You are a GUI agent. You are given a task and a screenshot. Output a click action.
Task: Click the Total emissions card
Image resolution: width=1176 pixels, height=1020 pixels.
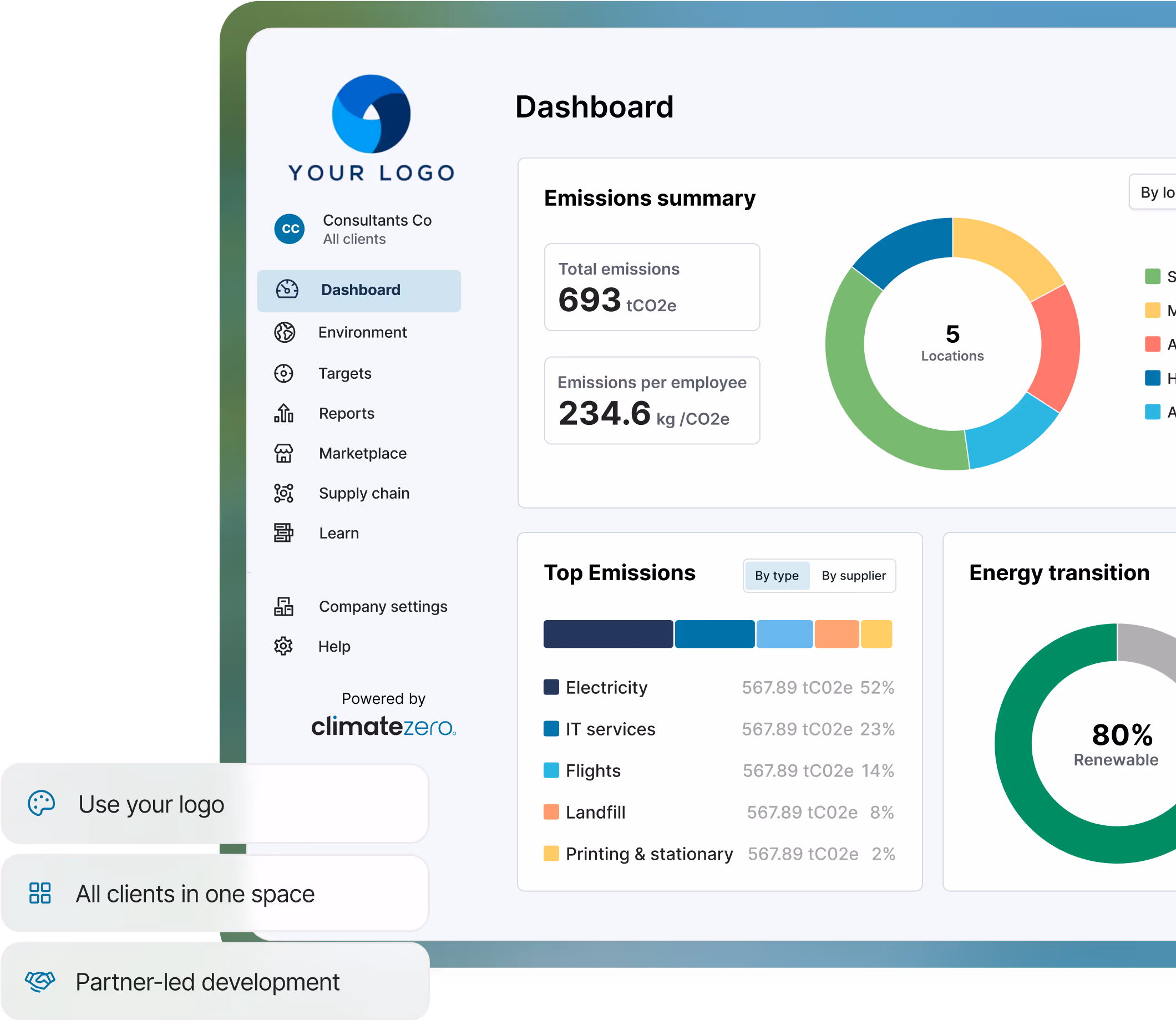(x=652, y=287)
